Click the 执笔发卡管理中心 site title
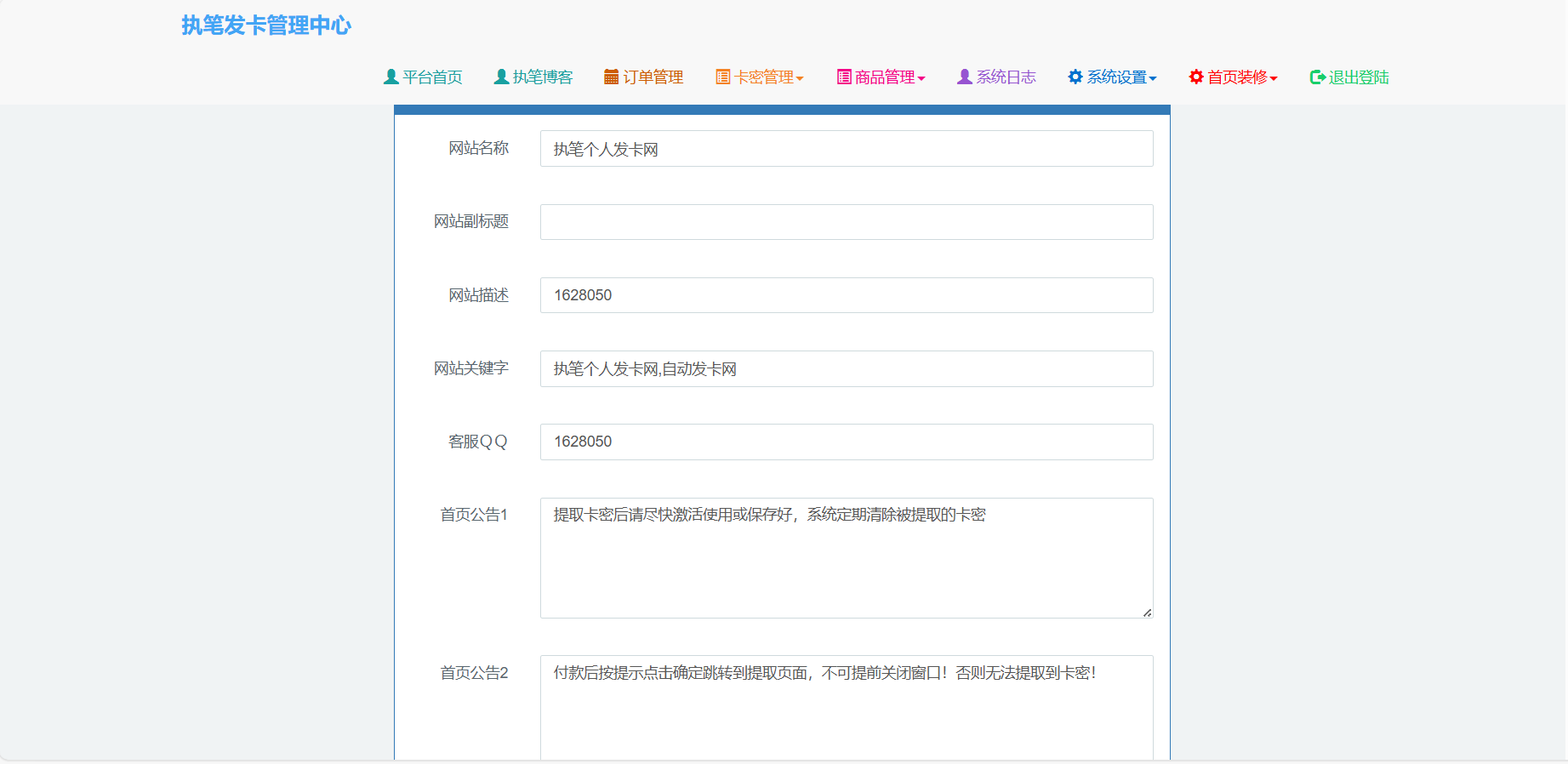 266,26
